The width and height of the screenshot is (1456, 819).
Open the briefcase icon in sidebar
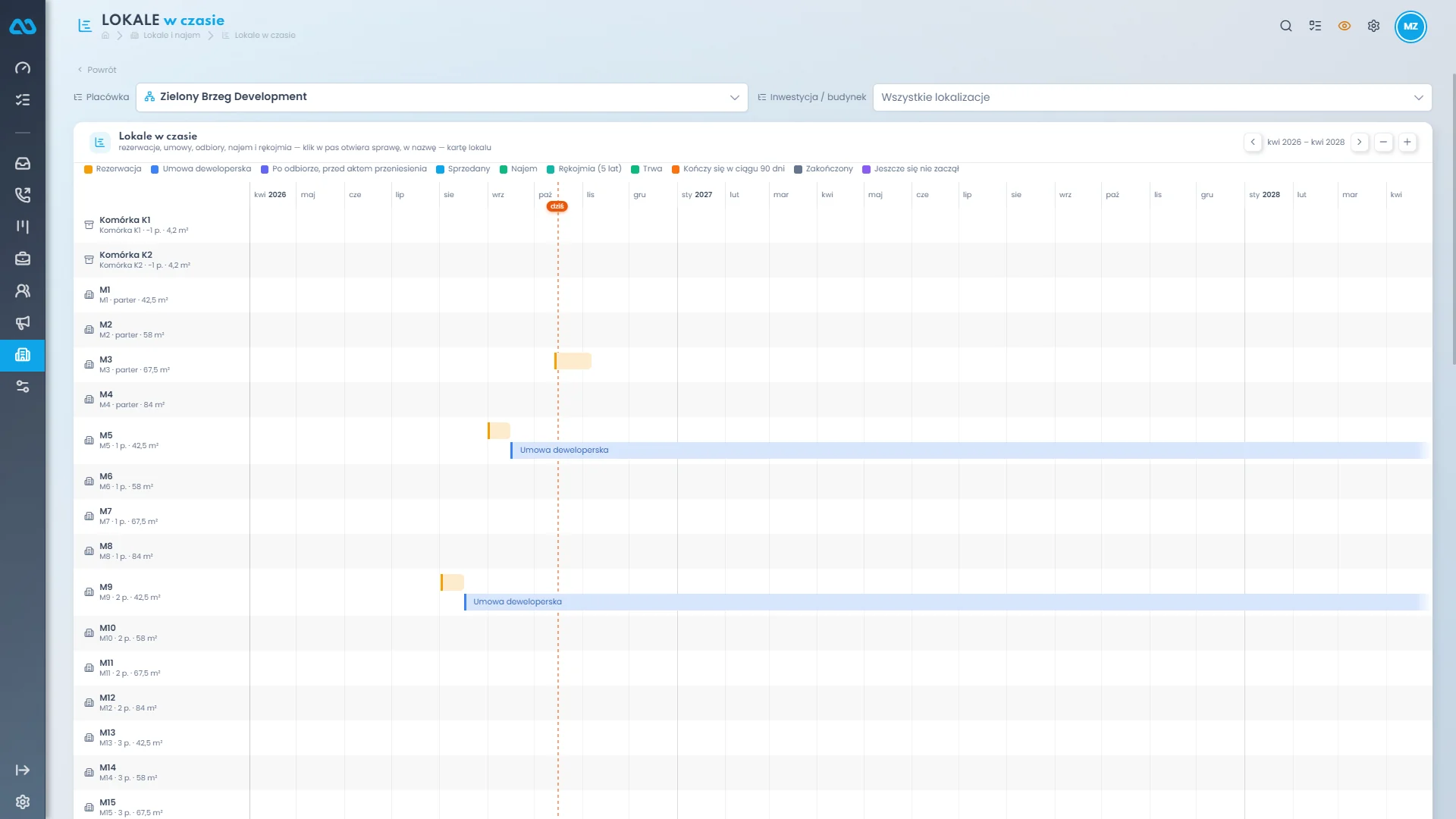23,259
